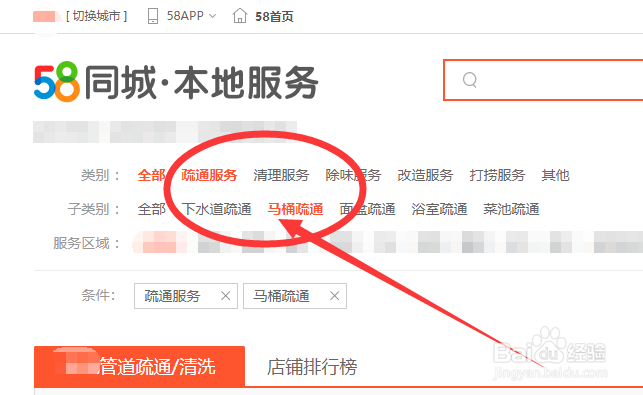
Task: Select the 除味服务 category
Action: [x=353, y=176]
